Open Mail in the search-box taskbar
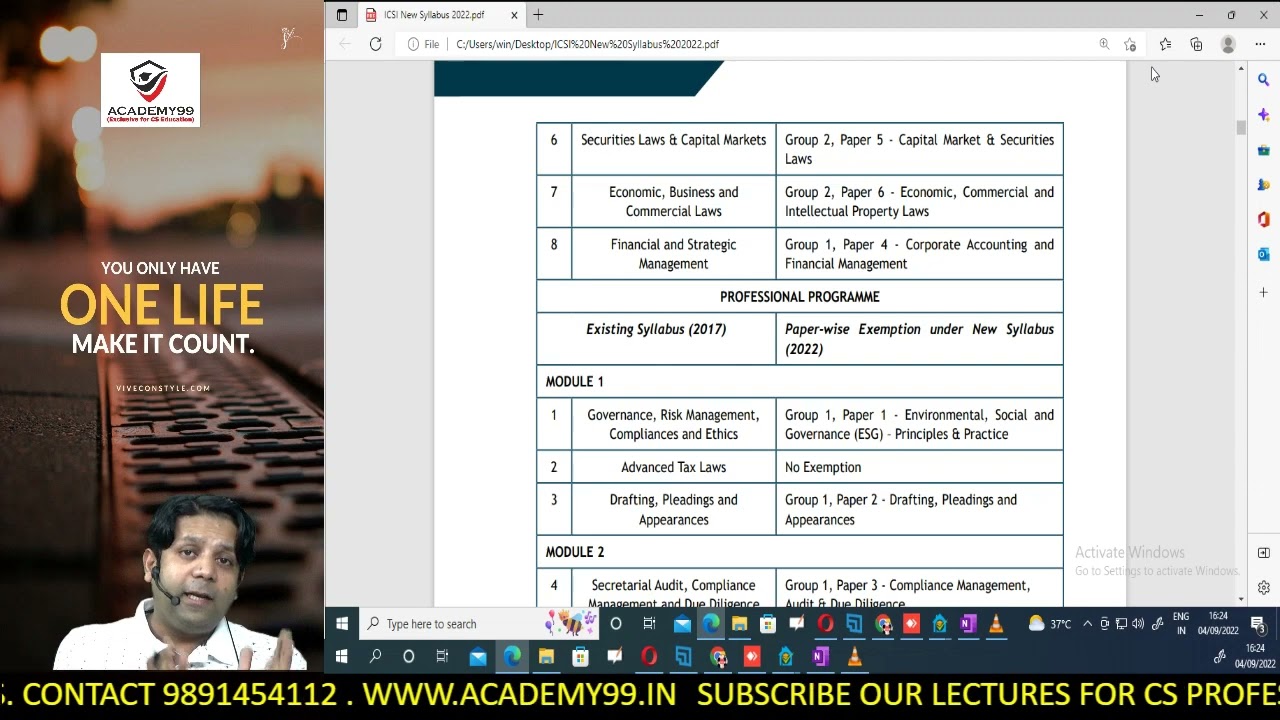 point(682,624)
